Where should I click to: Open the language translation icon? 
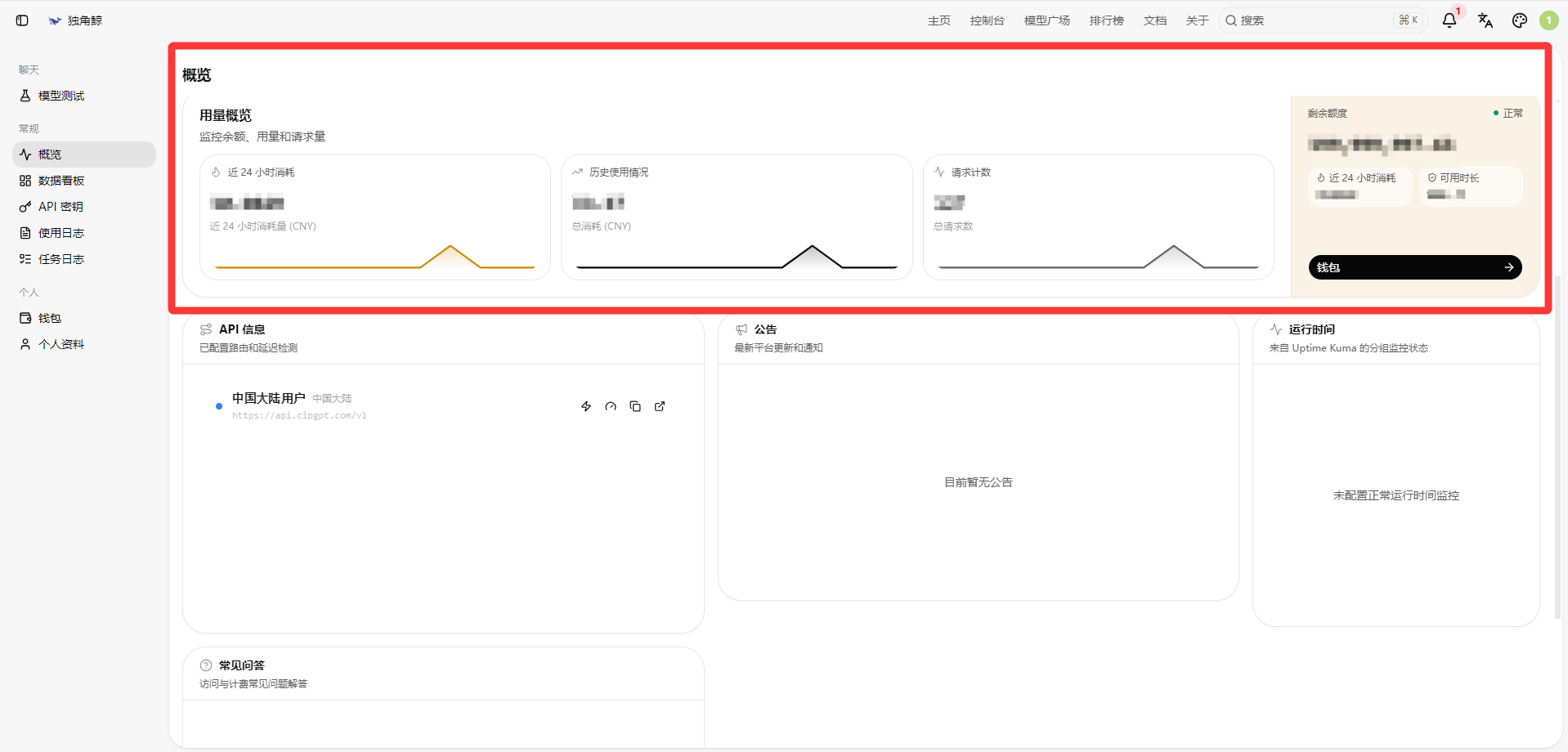click(1485, 20)
